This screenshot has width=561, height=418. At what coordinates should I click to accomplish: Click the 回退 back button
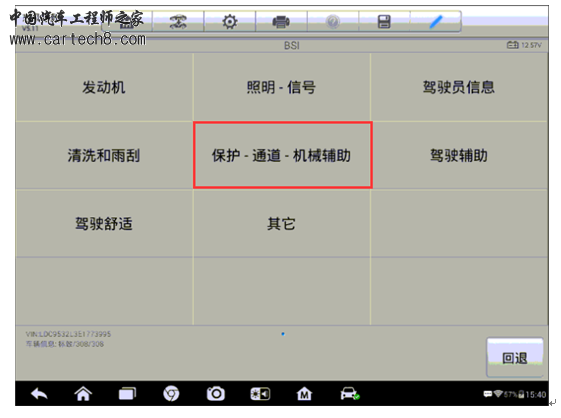pyautogui.click(x=514, y=357)
